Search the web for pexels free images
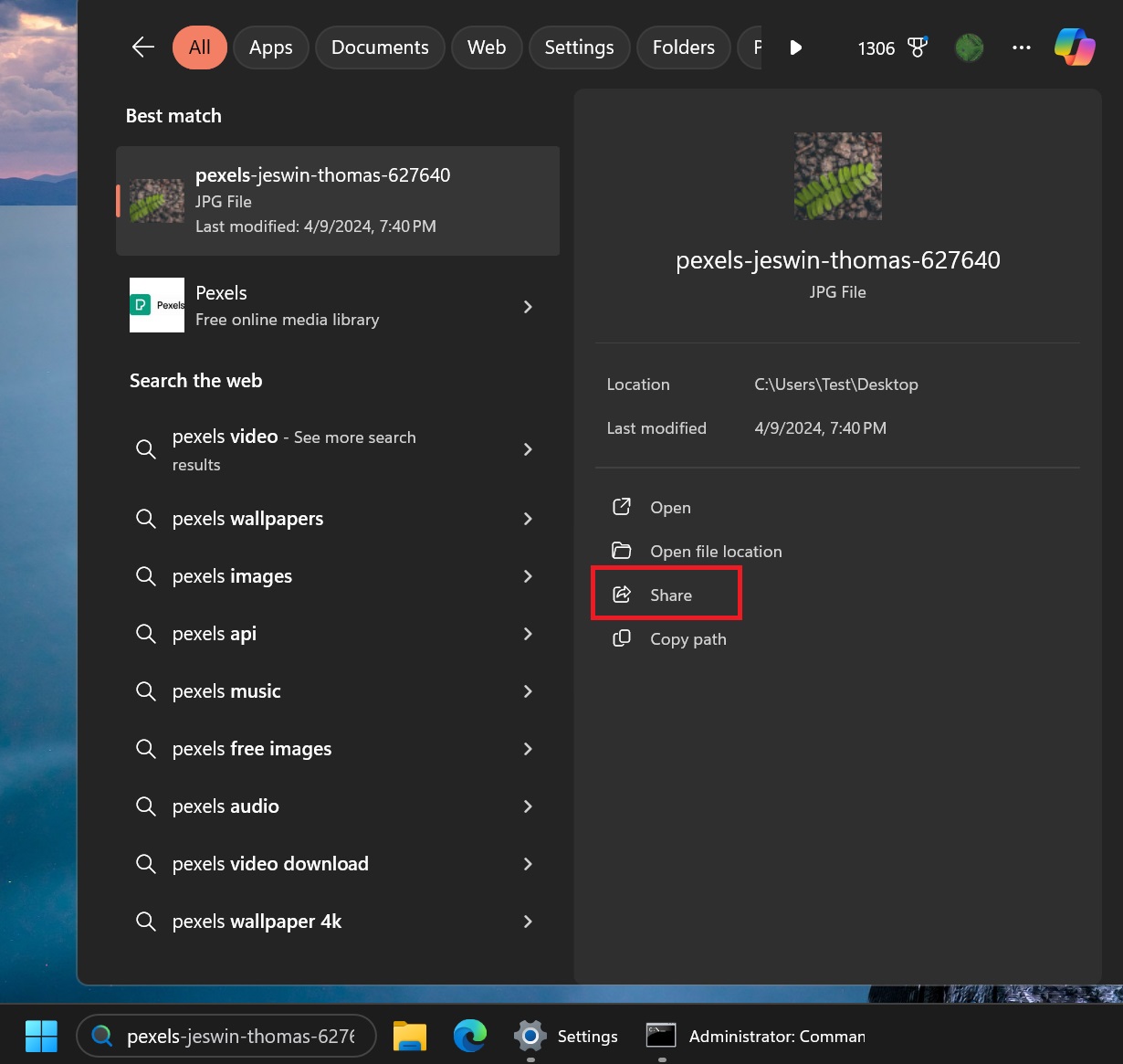 (x=338, y=749)
